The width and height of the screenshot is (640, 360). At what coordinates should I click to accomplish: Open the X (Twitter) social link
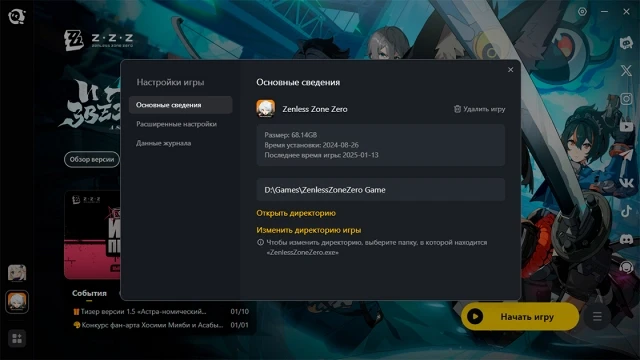point(626,70)
